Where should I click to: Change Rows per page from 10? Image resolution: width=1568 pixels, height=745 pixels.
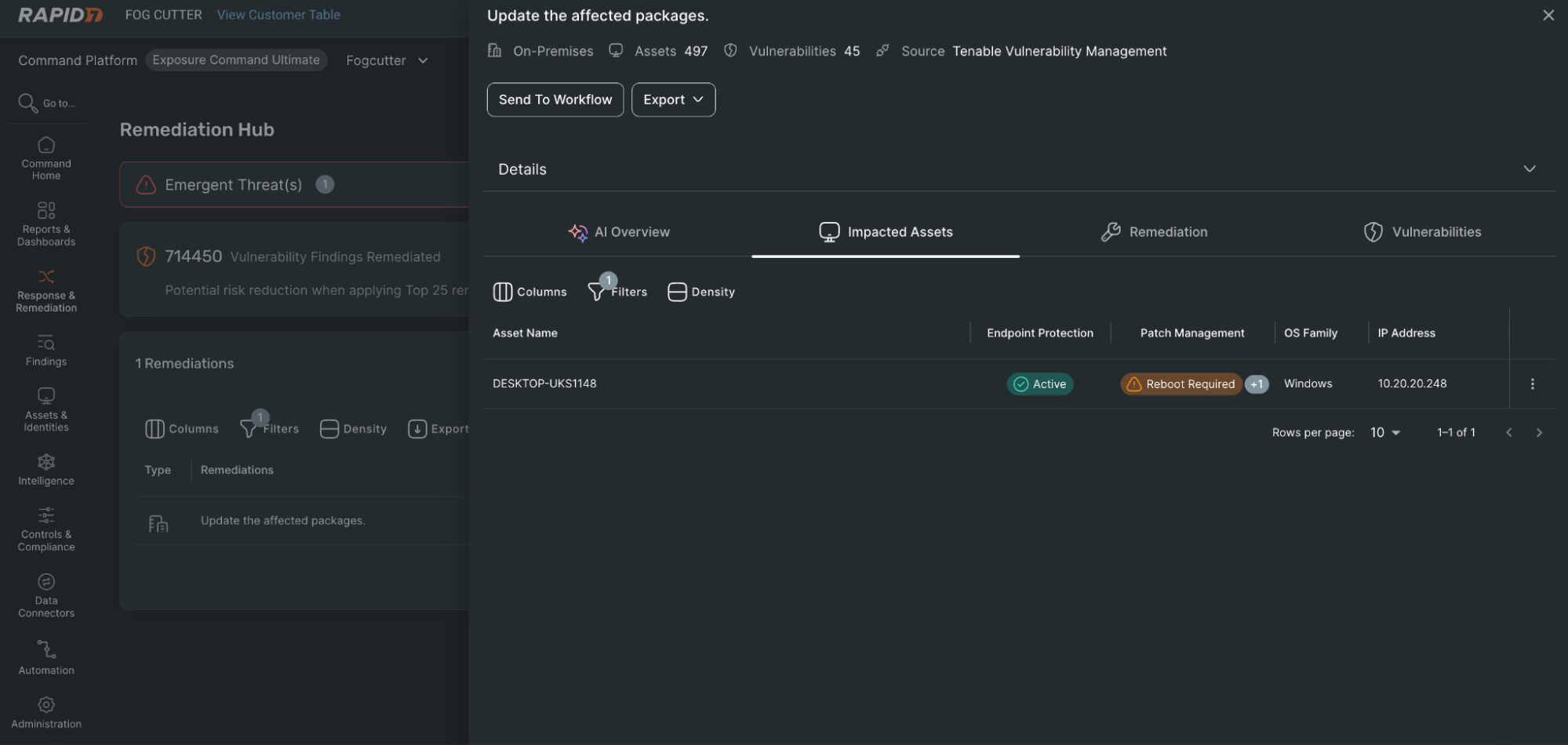(1384, 432)
